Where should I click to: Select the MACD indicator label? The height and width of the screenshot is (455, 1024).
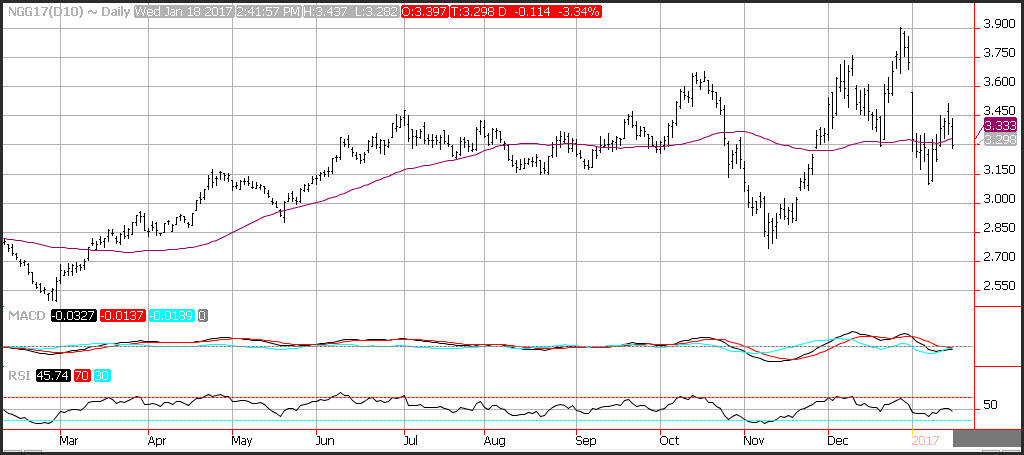[x=26, y=315]
